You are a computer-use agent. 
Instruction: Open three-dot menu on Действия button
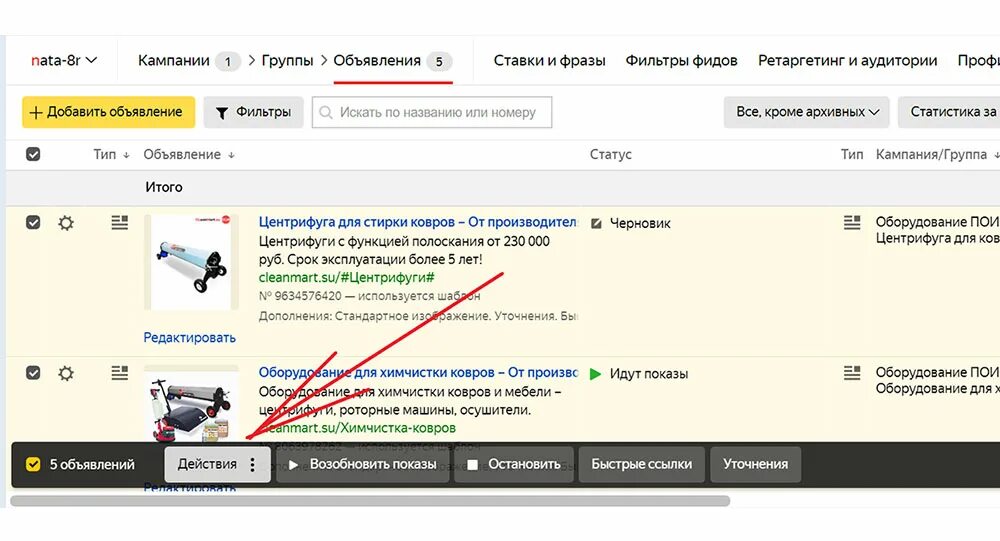pos(253,464)
